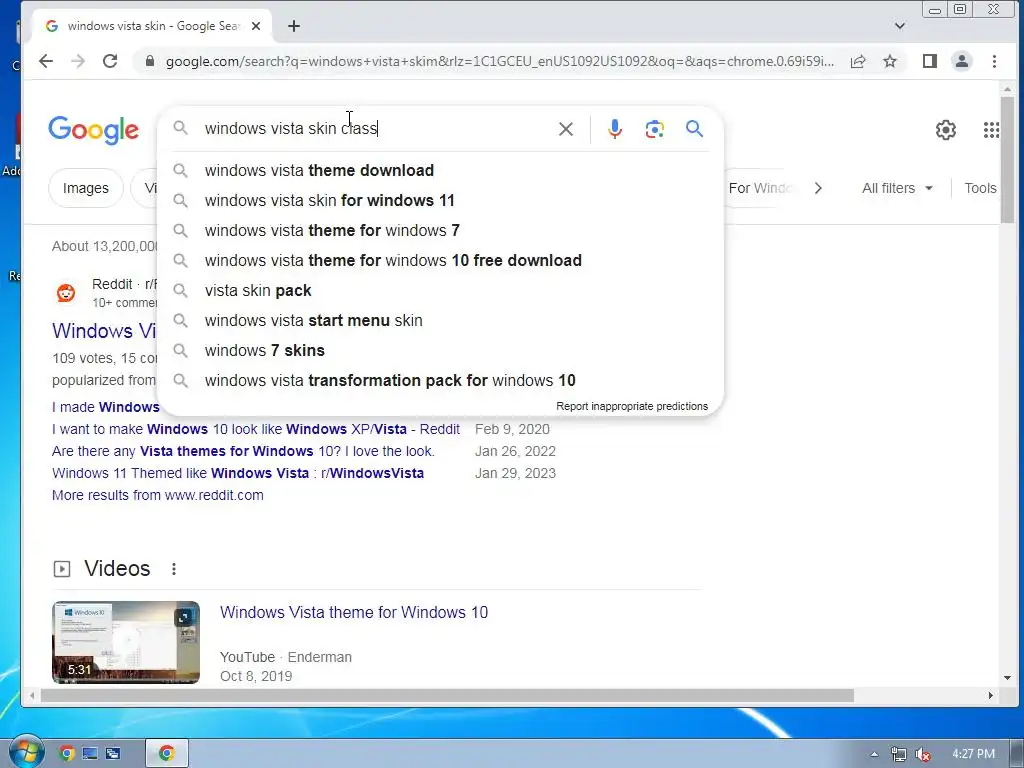
Task: Select the 'For Windows' filter chip
Action: point(759,188)
